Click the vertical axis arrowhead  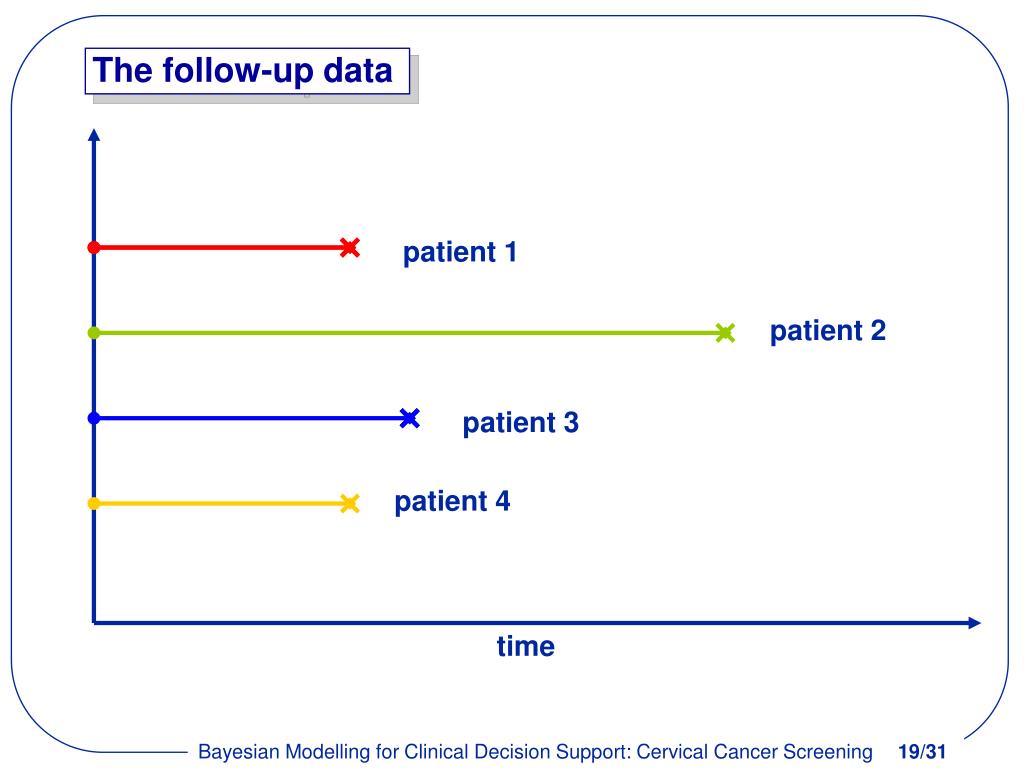pos(94,135)
